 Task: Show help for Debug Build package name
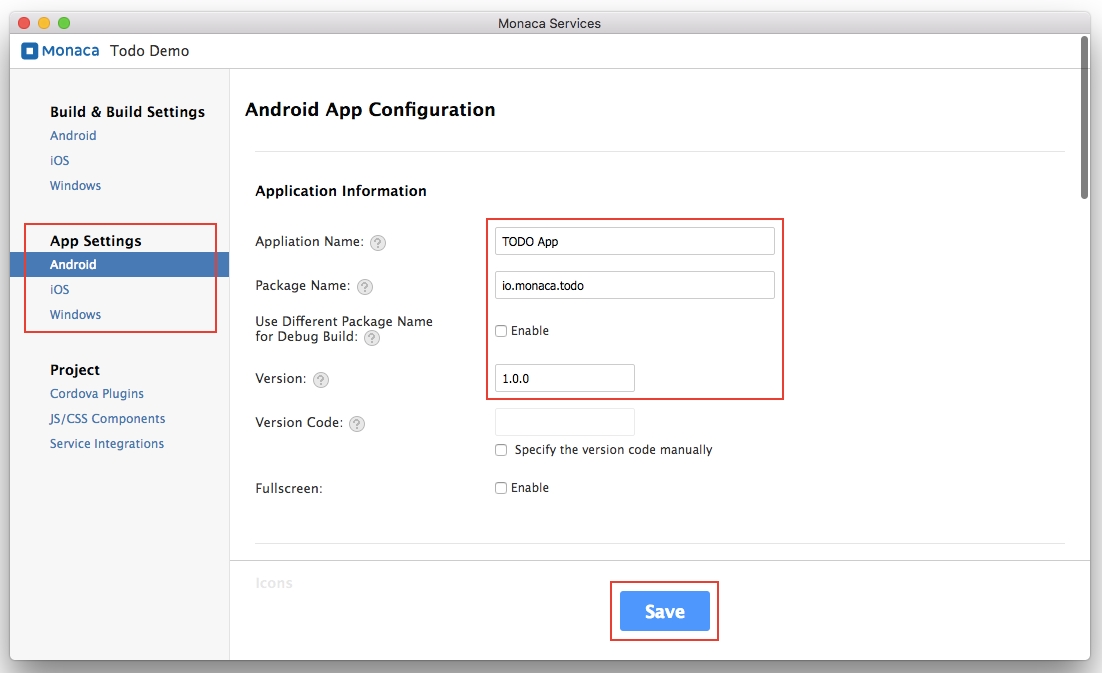[372, 338]
